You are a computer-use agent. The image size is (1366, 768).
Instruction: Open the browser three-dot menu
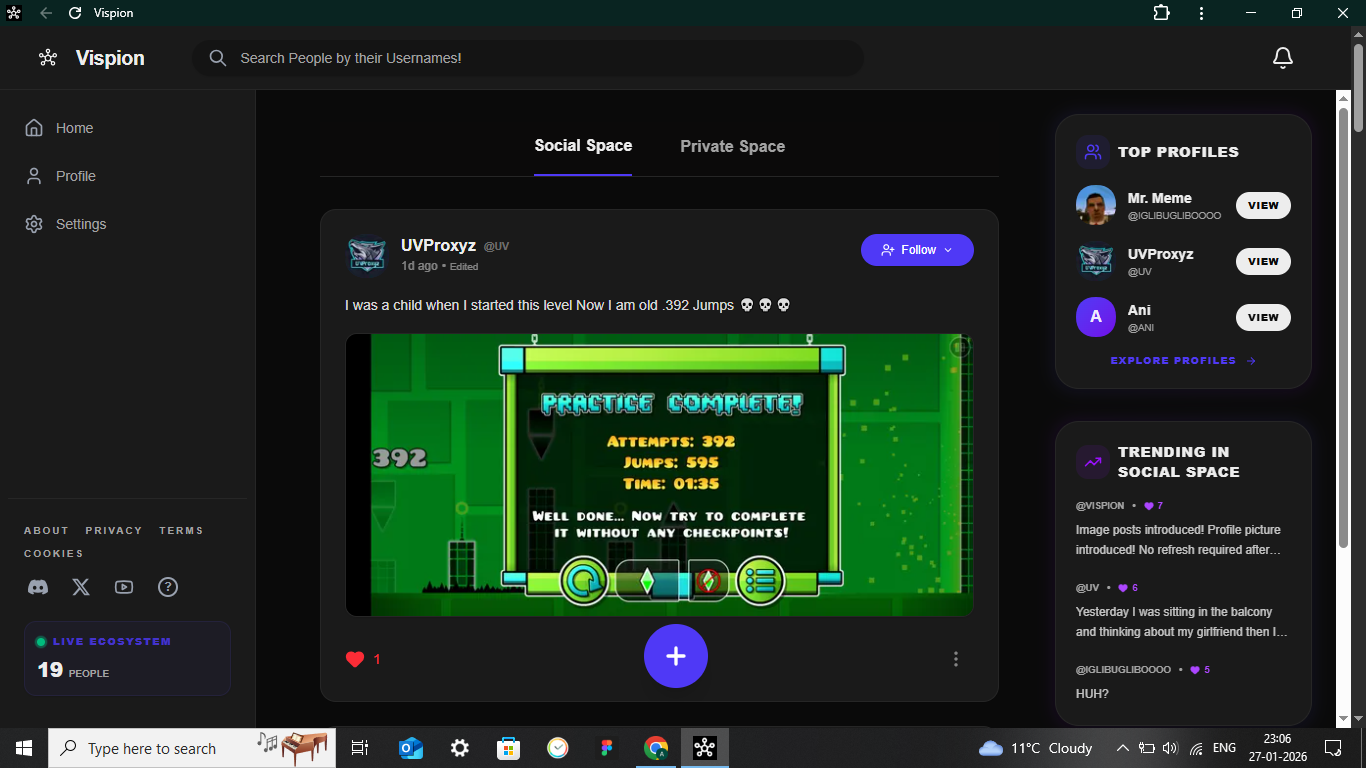click(x=1200, y=13)
